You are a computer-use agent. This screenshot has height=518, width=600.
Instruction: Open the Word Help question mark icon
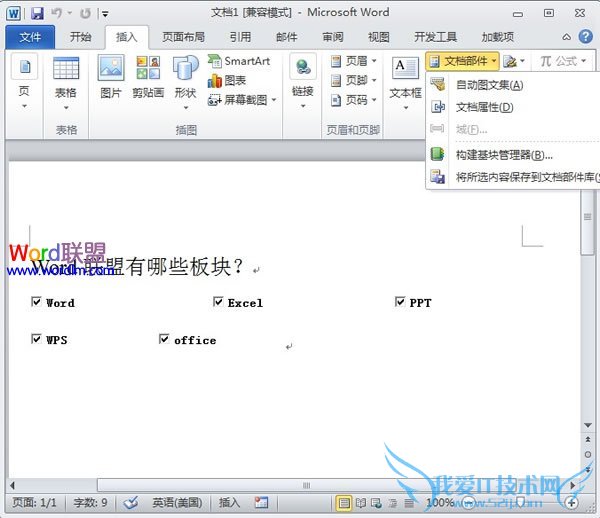pyautogui.click(x=585, y=37)
